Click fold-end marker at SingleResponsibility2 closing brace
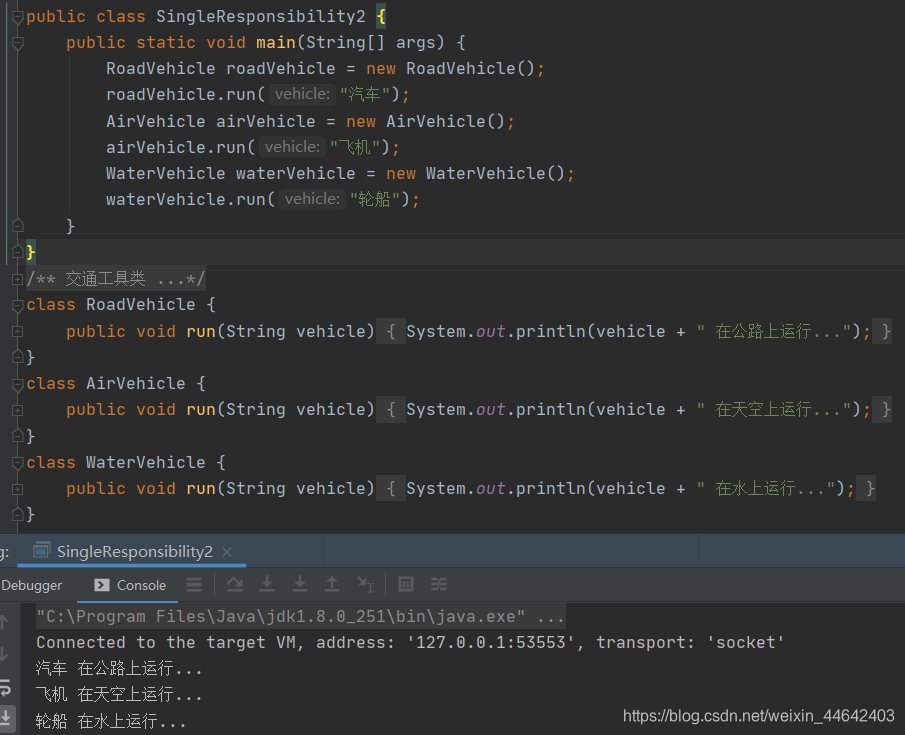This screenshot has width=905, height=735. (17, 252)
